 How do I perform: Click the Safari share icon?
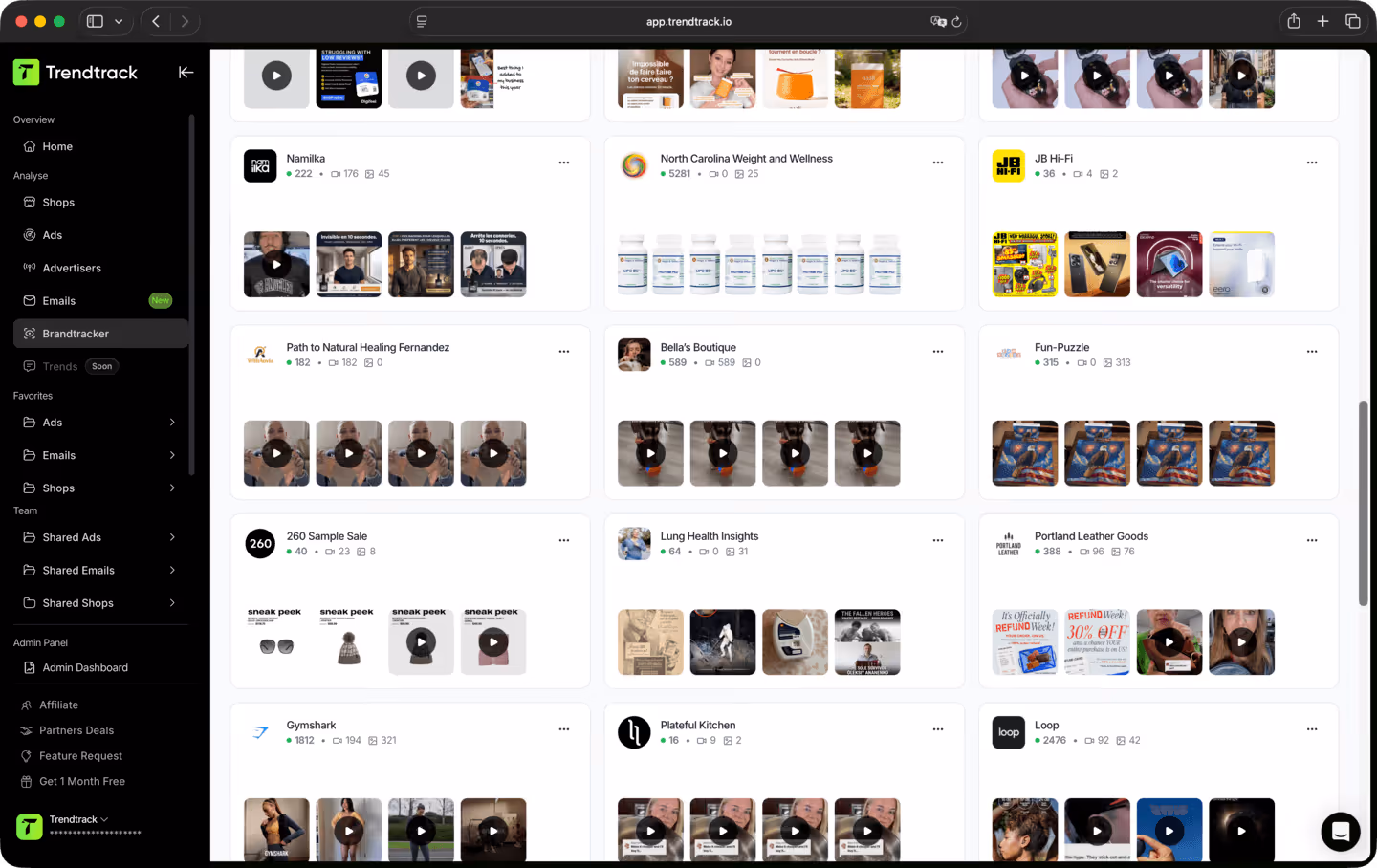1293,20
